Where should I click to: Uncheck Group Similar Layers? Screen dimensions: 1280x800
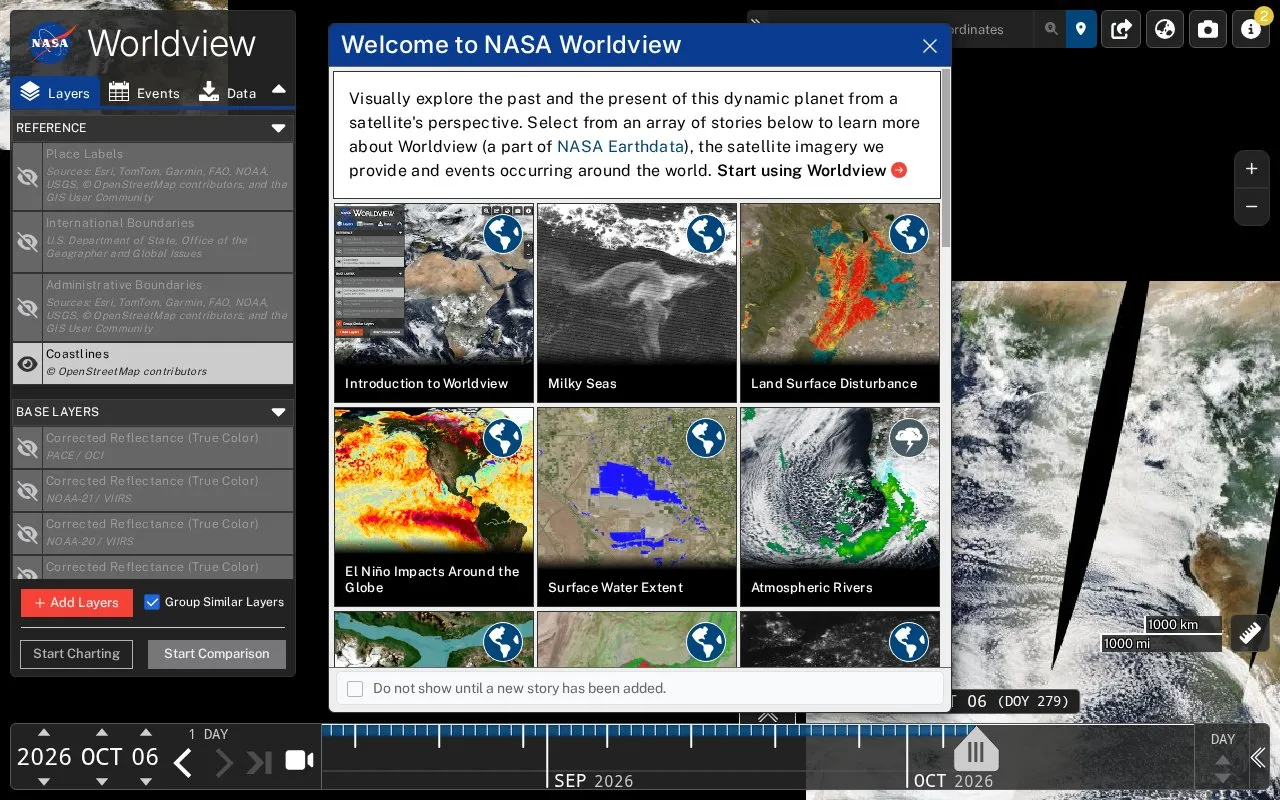point(152,602)
